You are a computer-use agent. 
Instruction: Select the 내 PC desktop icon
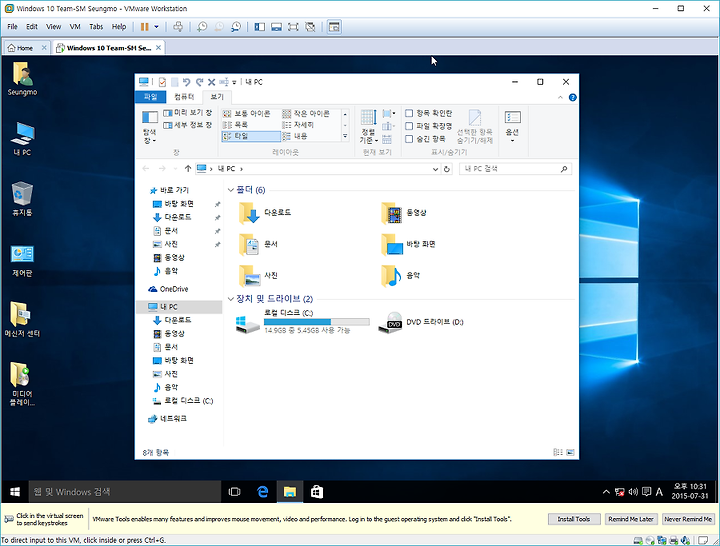pos(22,139)
